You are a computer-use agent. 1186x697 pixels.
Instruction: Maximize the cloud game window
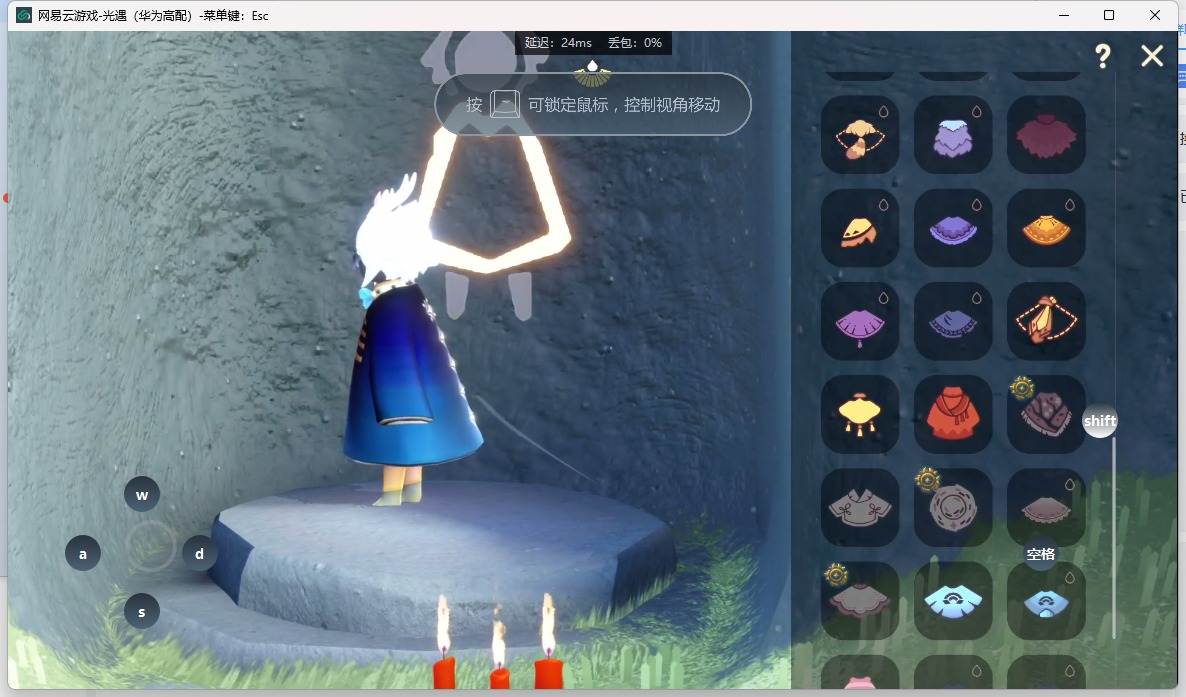point(1109,15)
